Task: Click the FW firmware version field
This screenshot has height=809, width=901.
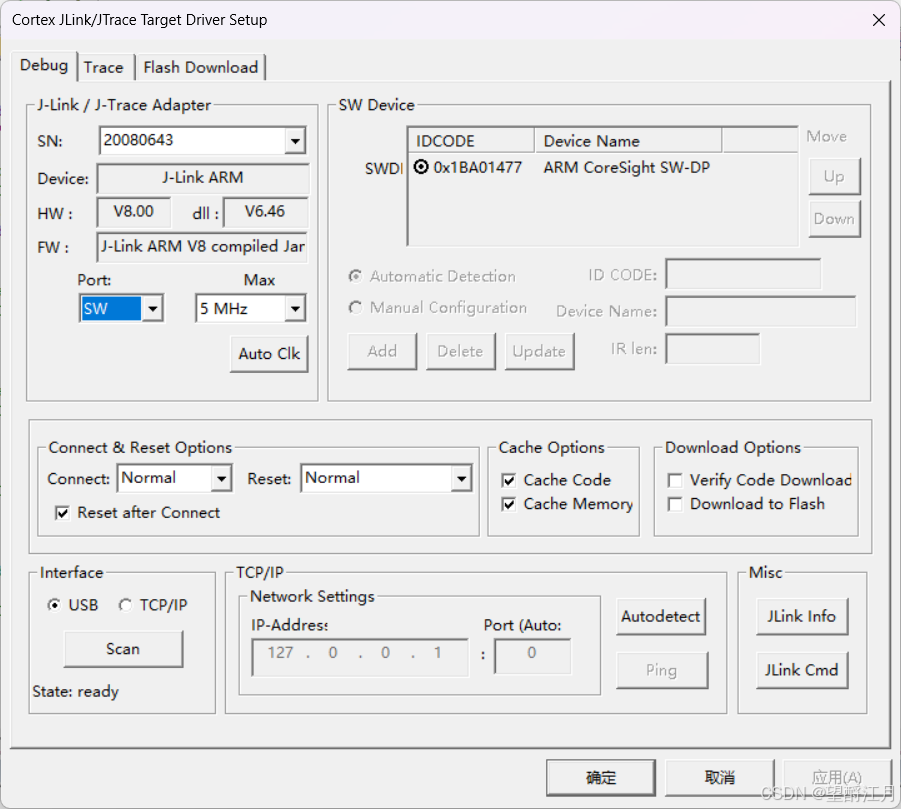Action: pos(202,247)
